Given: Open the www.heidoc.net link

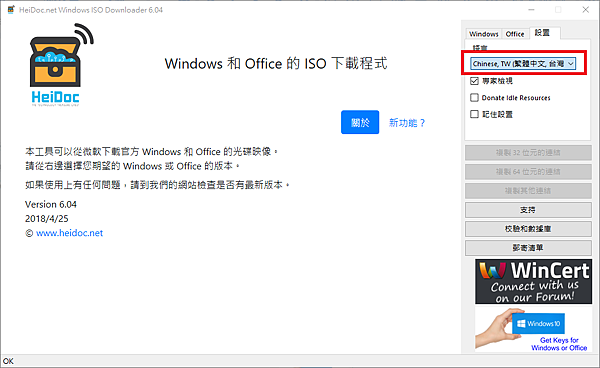Looking at the screenshot, I should point(69,233).
